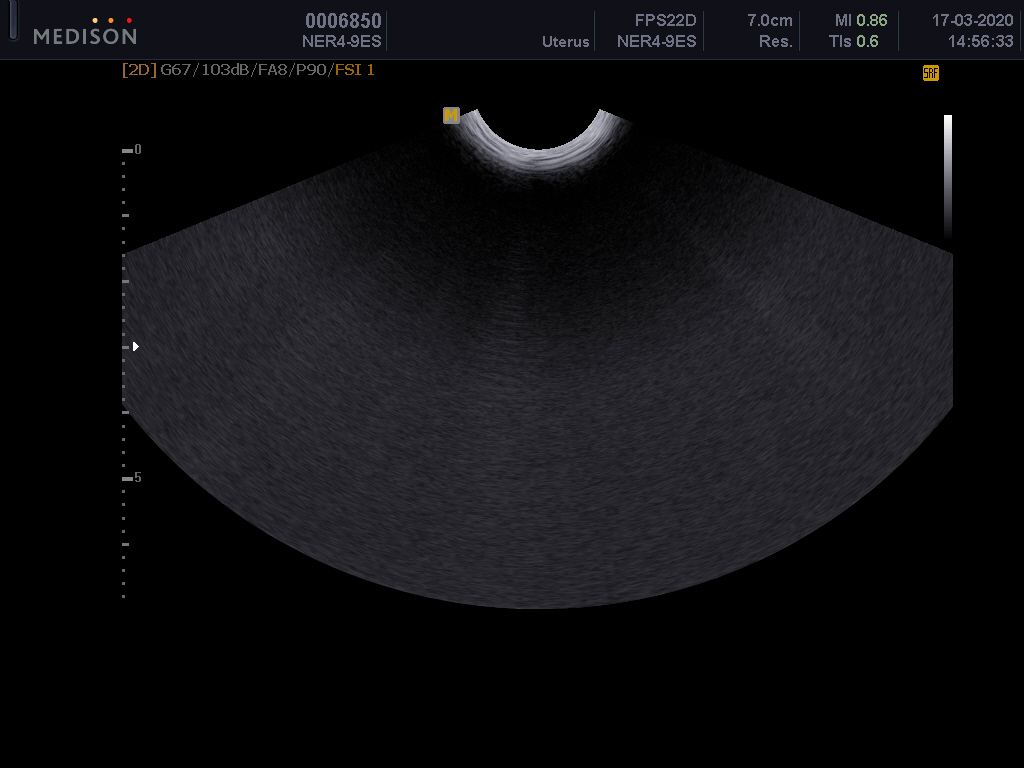1024x768 pixels.
Task: Click the Uterus application label
Action: click(x=565, y=42)
